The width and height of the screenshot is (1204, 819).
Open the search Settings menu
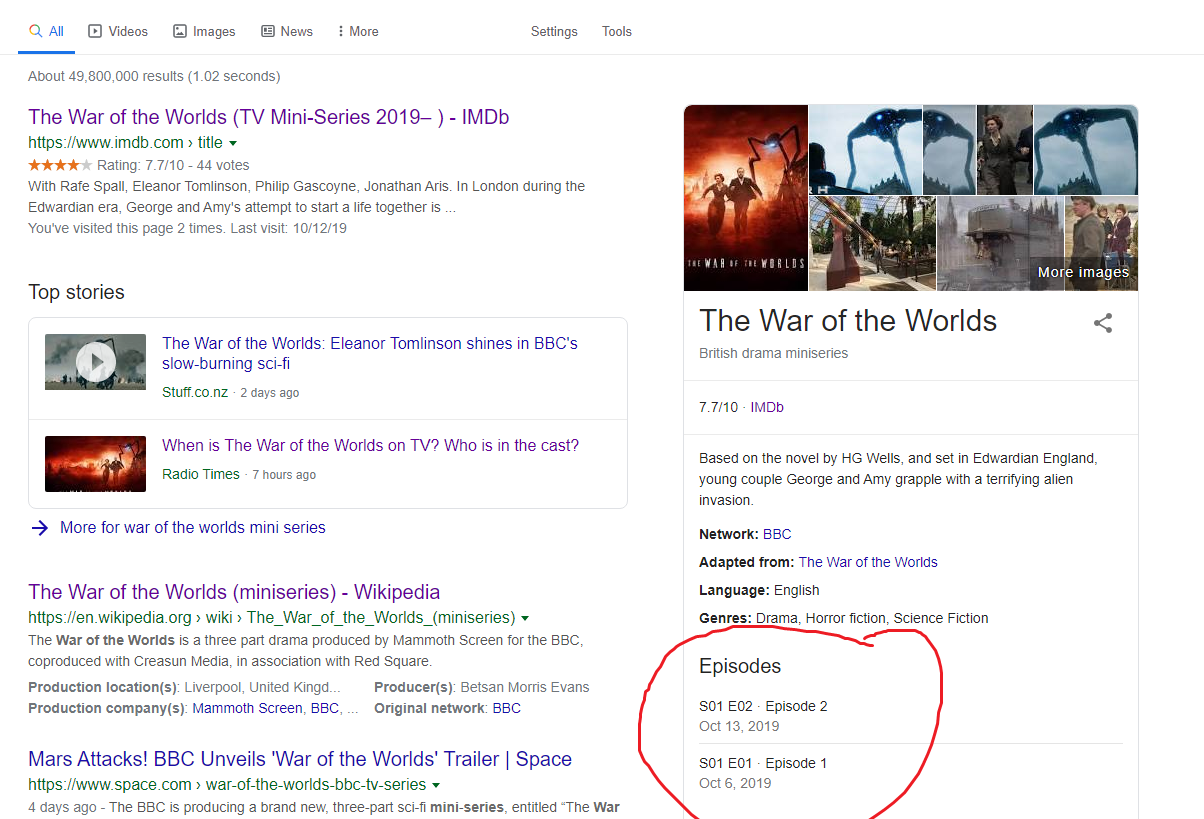point(554,31)
